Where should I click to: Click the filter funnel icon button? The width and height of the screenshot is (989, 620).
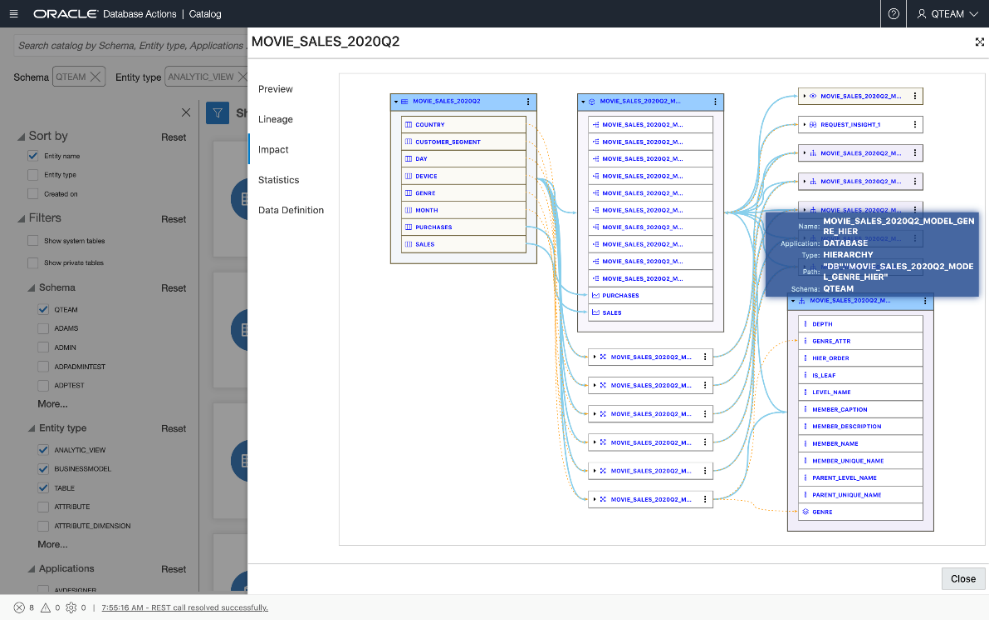(x=217, y=113)
